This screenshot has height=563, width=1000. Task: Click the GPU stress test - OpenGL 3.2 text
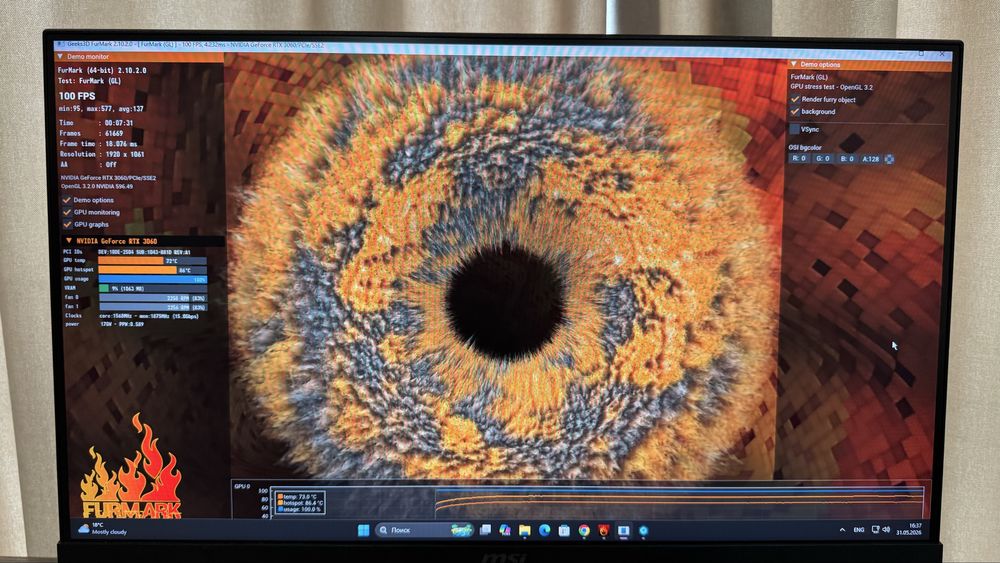coord(832,87)
